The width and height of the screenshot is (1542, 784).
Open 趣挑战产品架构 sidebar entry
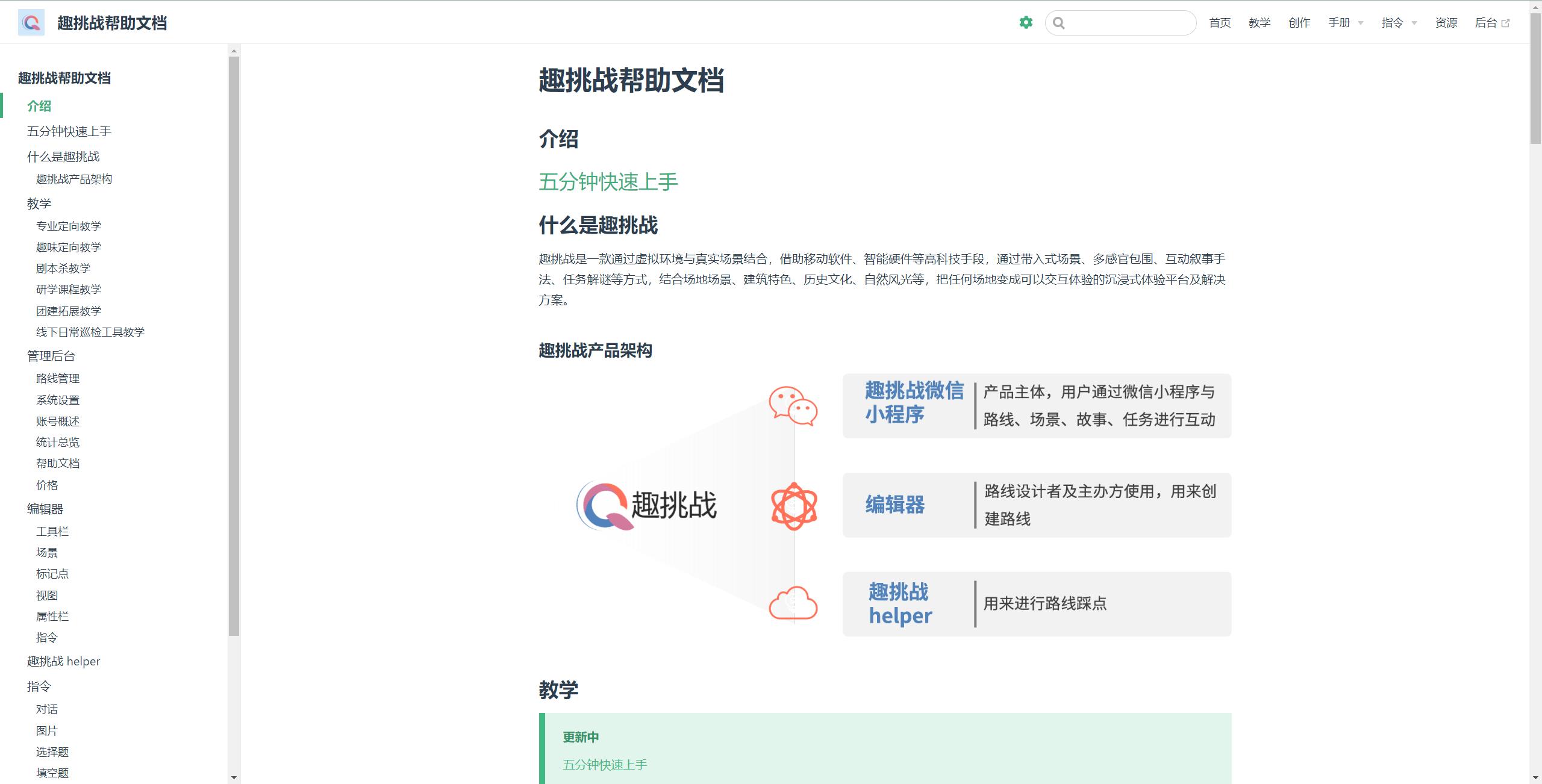[73, 179]
